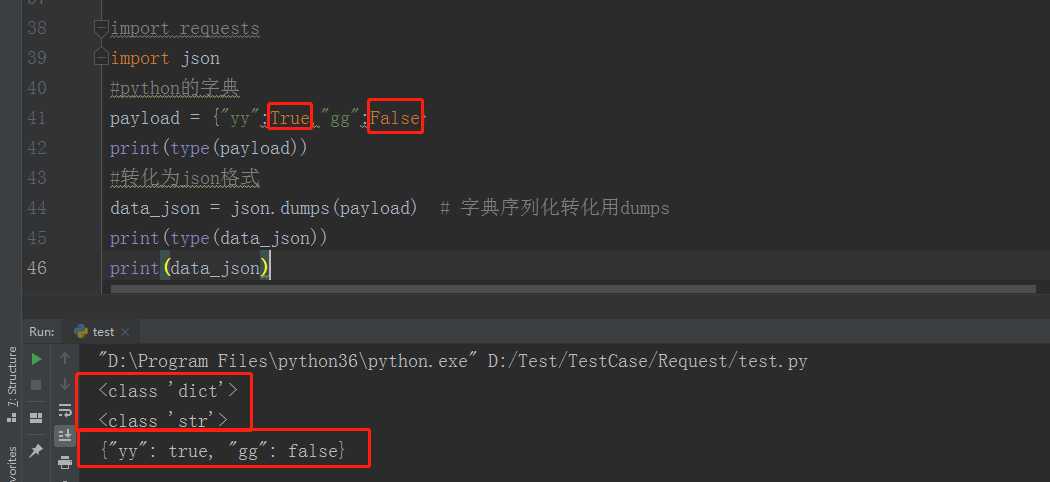Print the console output
1050x482 pixels.
point(65,461)
